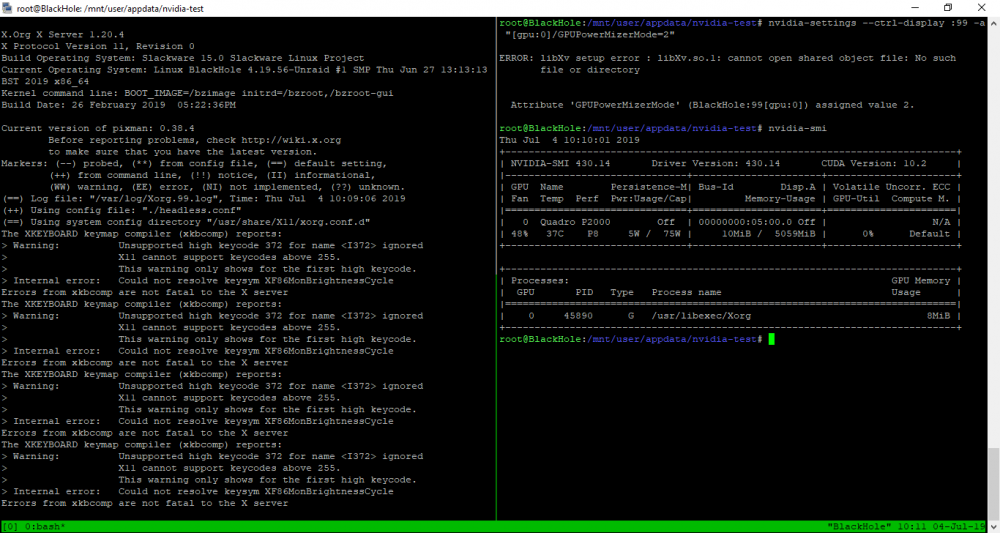The image size is (1000, 533).
Task: Close the PuTTY terminal window
Action: [x=983, y=8]
